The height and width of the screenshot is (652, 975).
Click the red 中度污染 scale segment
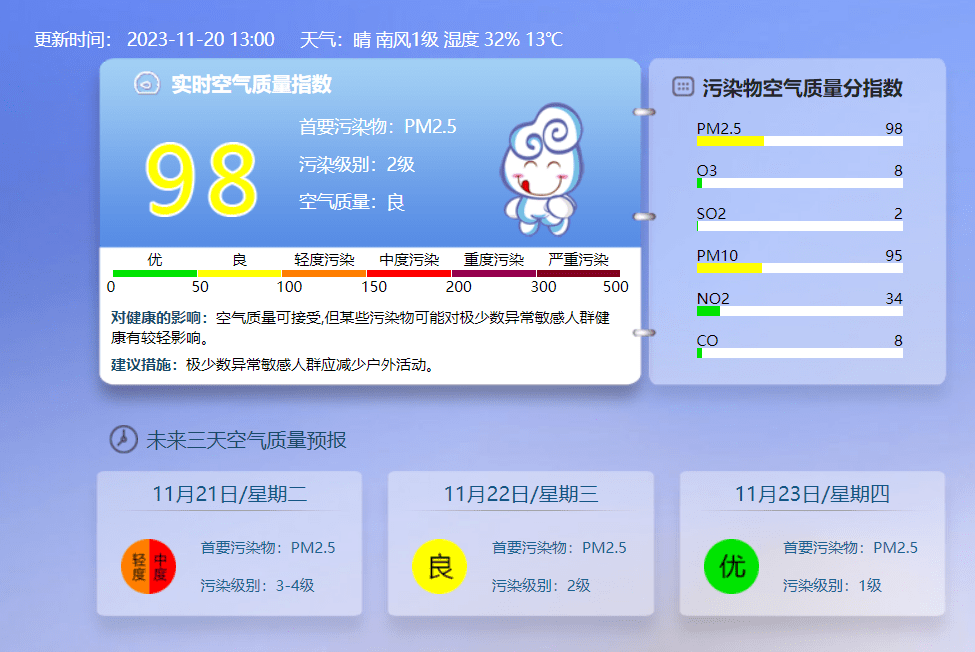(x=409, y=273)
